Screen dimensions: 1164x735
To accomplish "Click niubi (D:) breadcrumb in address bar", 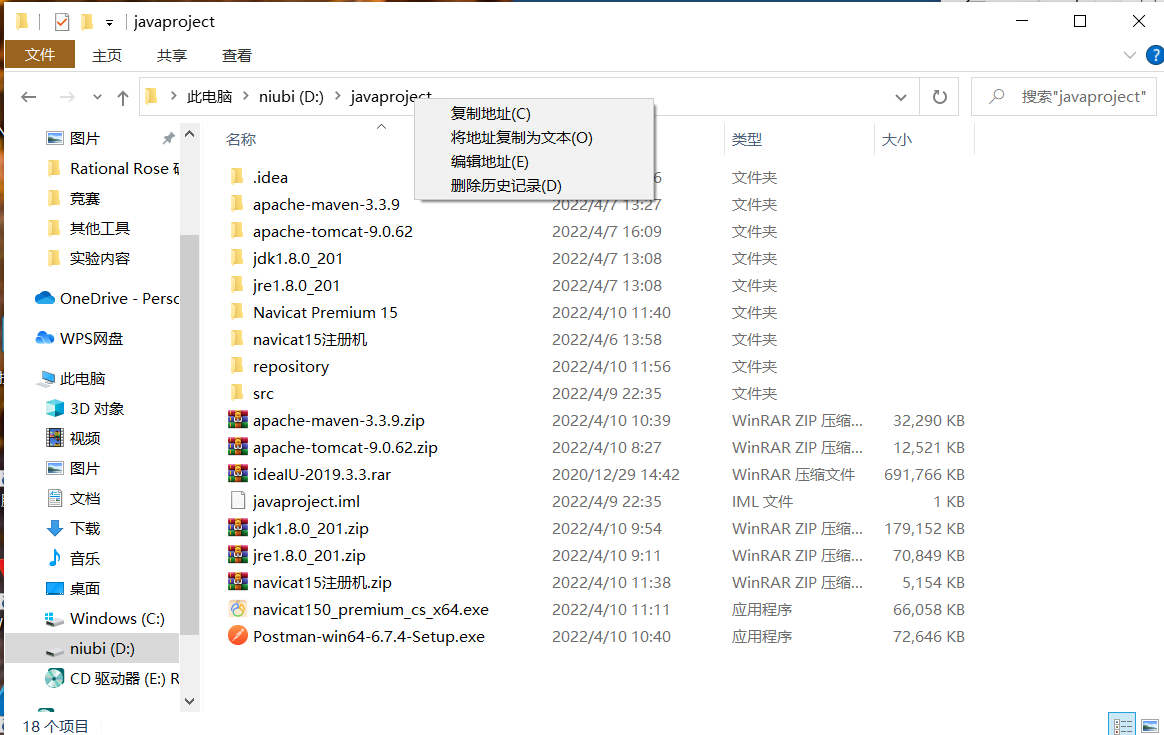I will coord(291,97).
